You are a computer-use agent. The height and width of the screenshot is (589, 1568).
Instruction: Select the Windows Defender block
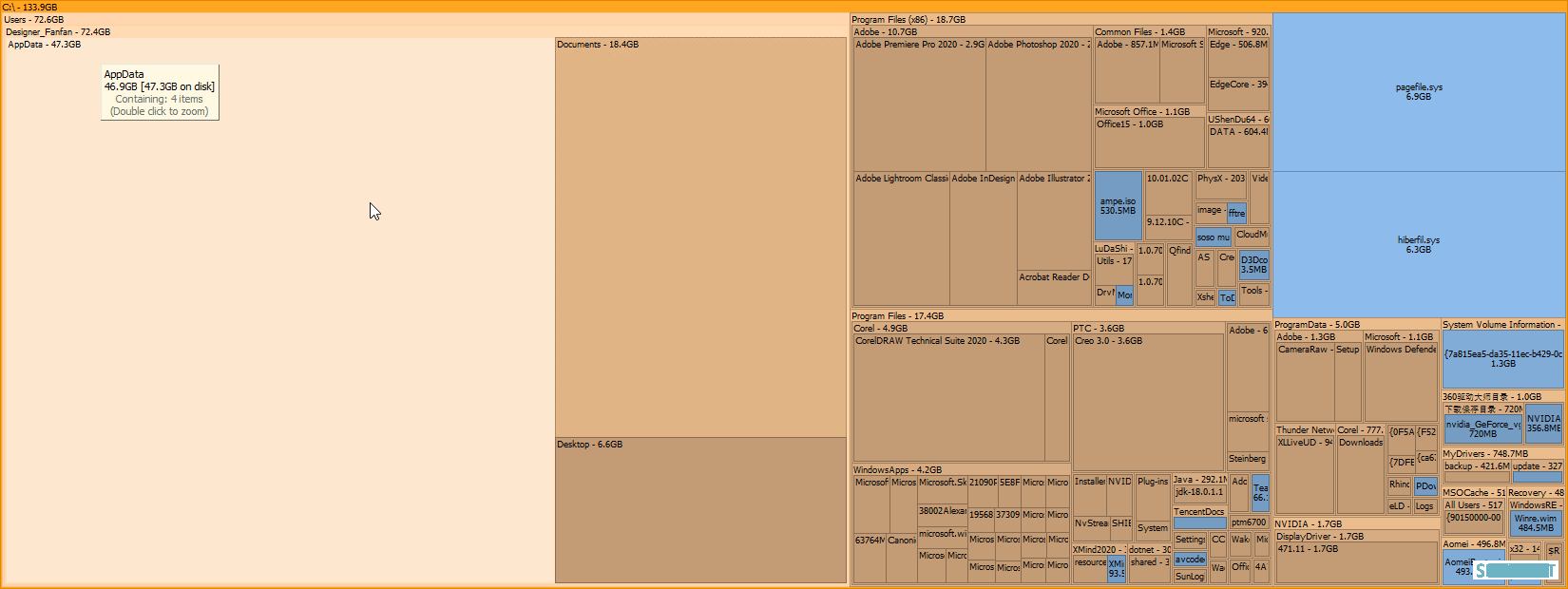tap(1402, 382)
